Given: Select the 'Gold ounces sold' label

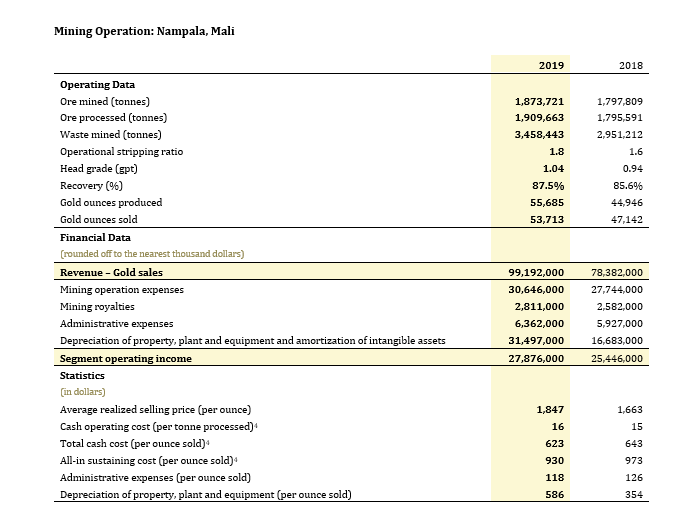Looking at the screenshot, I should pos(99,220).
